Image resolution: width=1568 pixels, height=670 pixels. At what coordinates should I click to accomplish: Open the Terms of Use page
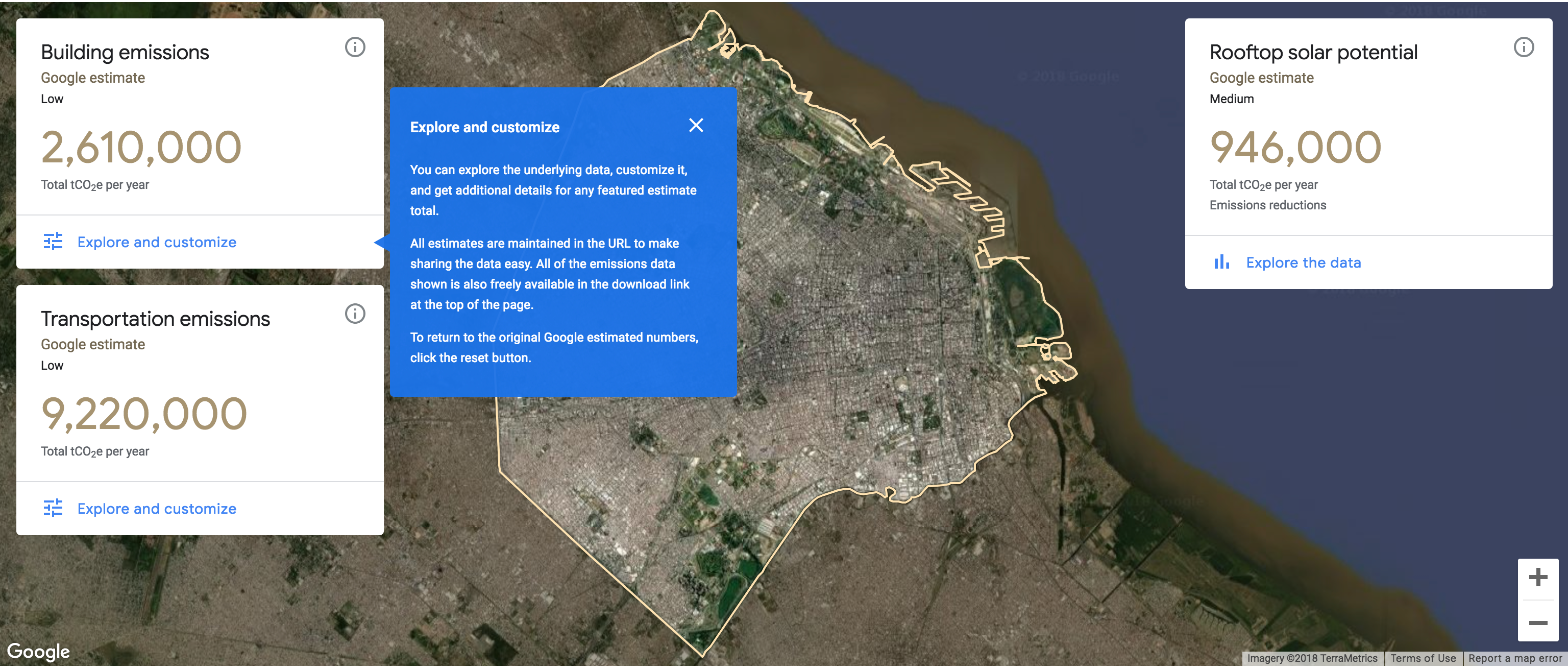click(x=1424, y=658)
